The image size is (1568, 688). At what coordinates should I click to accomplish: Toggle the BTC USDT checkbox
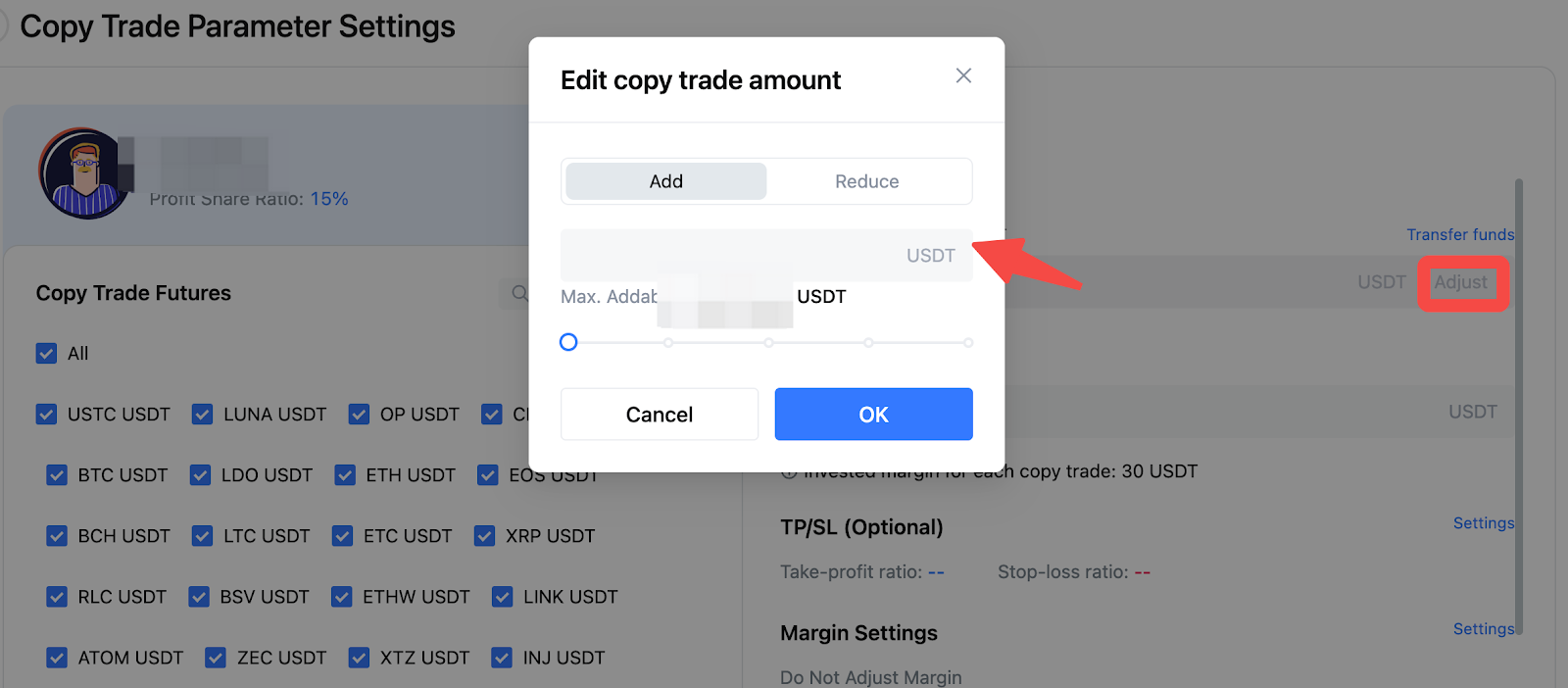pos(57,475)
